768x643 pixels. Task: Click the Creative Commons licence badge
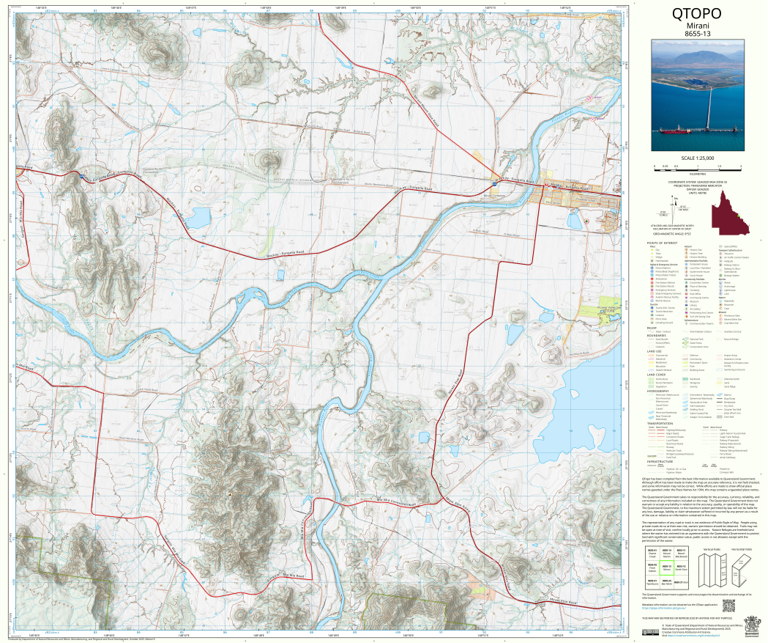coord(651,632)
